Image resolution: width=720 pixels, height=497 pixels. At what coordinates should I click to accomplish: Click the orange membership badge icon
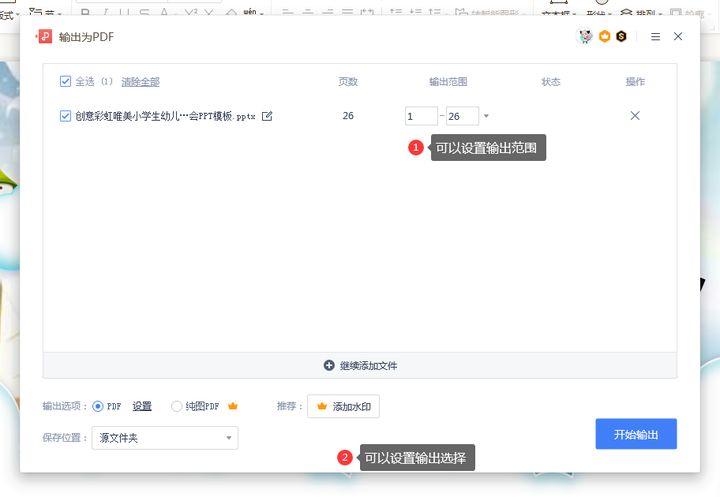(x=604, y=37)
